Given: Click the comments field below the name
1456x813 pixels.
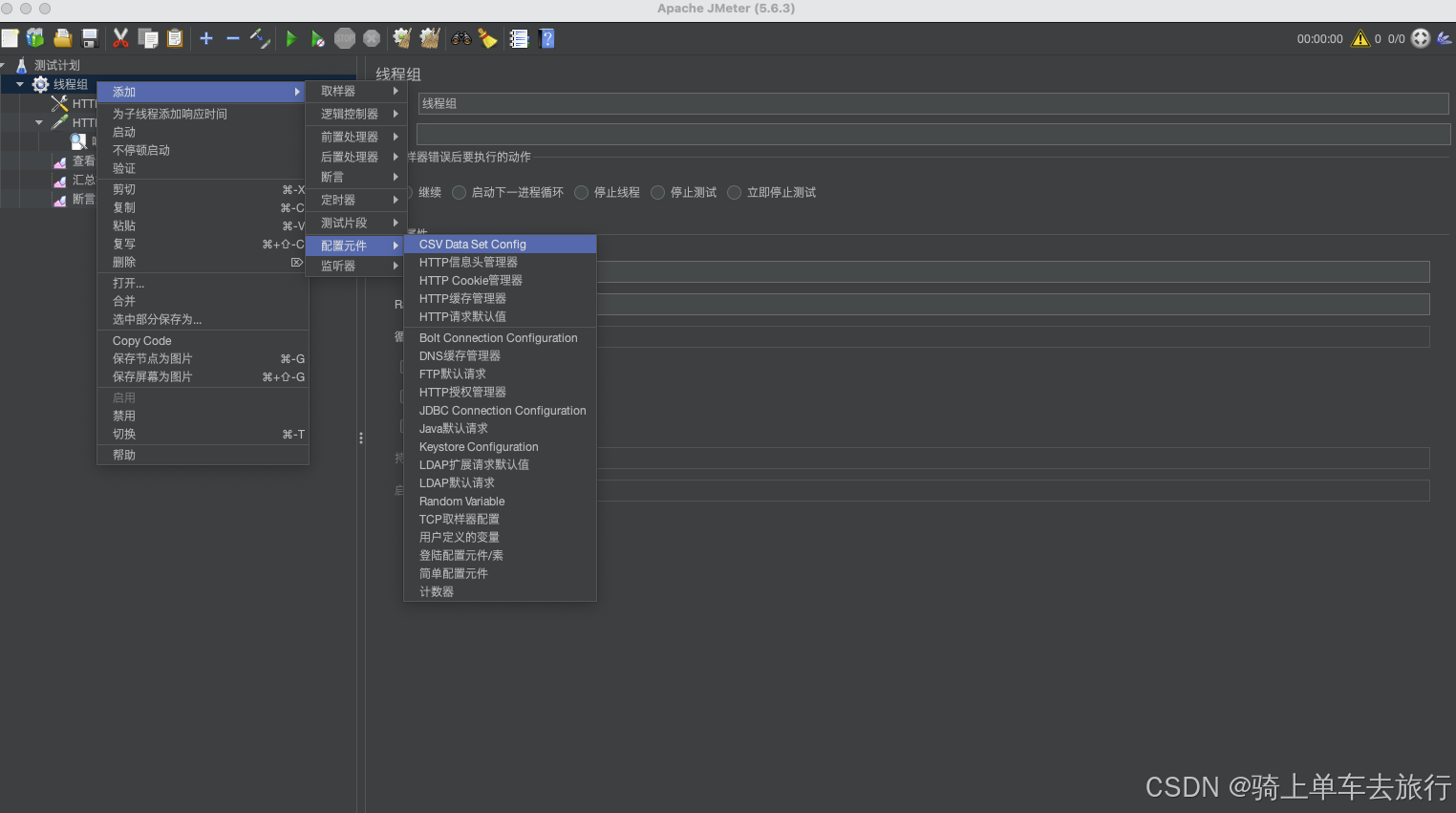Looking at the screenshot, I should click(933, 133).
